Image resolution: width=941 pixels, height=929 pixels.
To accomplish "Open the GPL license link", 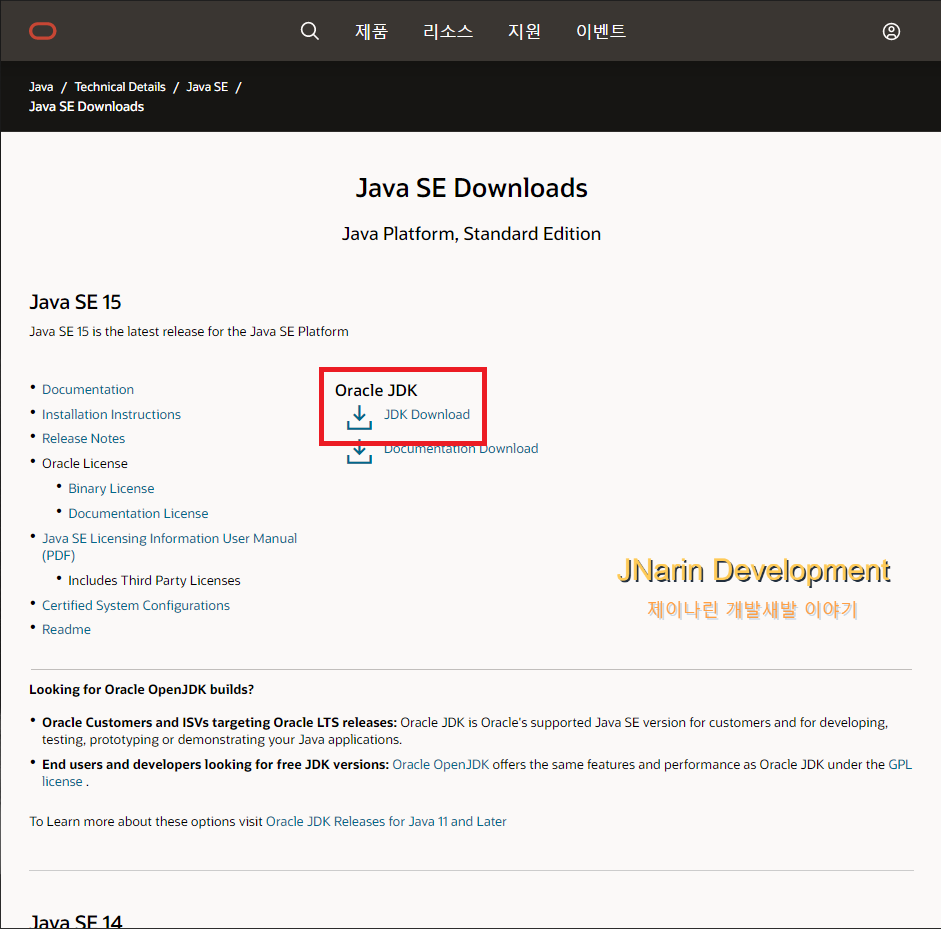I will click(900, 764).
